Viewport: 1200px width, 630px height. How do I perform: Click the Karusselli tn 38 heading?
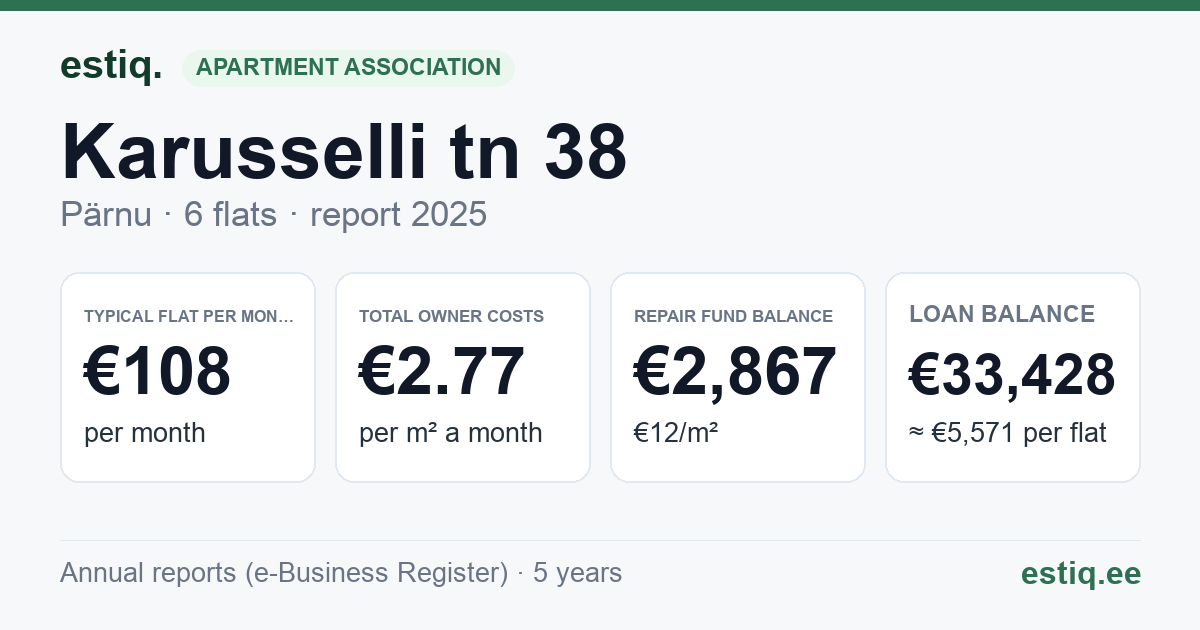click(x=344, y=152)
